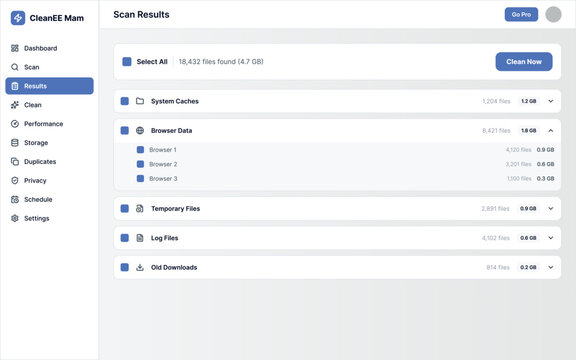Image resolution: width=576 pixels, height=360 pixels.
Task: Click the Clean sparkle icon in the sidebar
Action: [x=15, y=105]
